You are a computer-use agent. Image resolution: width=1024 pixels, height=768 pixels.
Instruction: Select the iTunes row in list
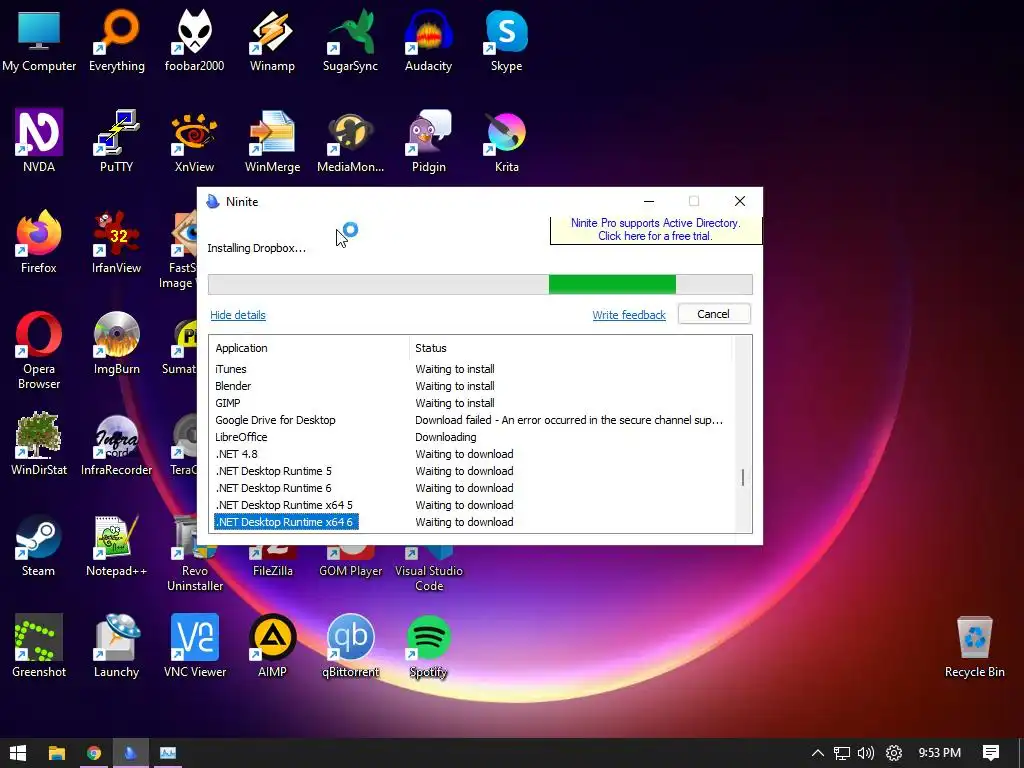click(x=470, y=369)
